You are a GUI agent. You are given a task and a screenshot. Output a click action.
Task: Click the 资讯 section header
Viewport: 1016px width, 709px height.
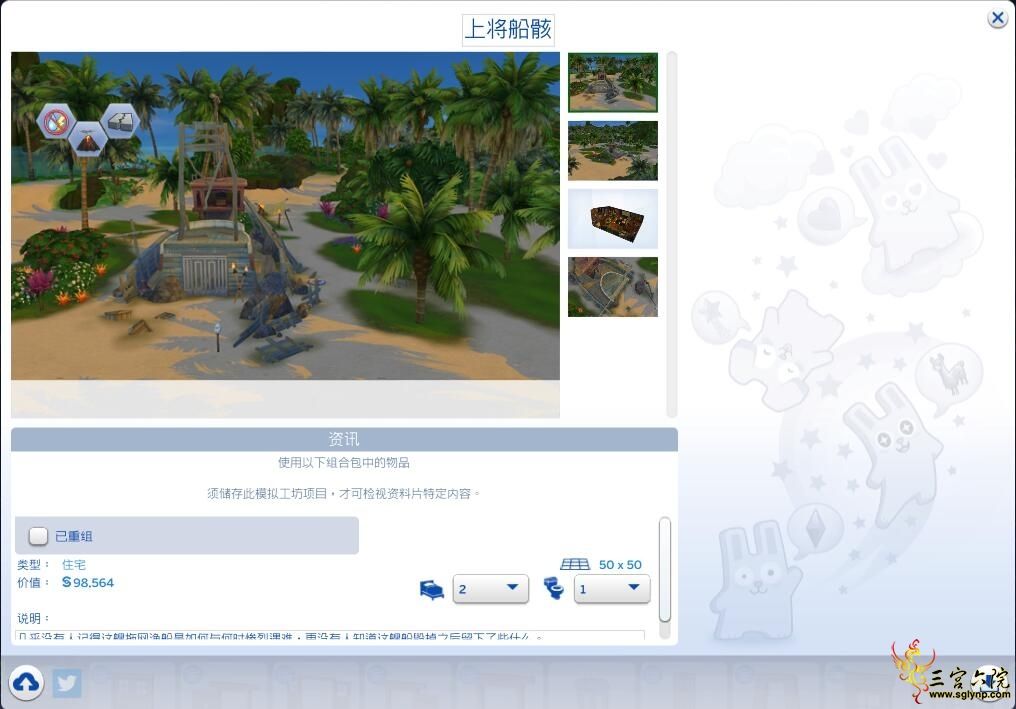(x=344, y=439)
